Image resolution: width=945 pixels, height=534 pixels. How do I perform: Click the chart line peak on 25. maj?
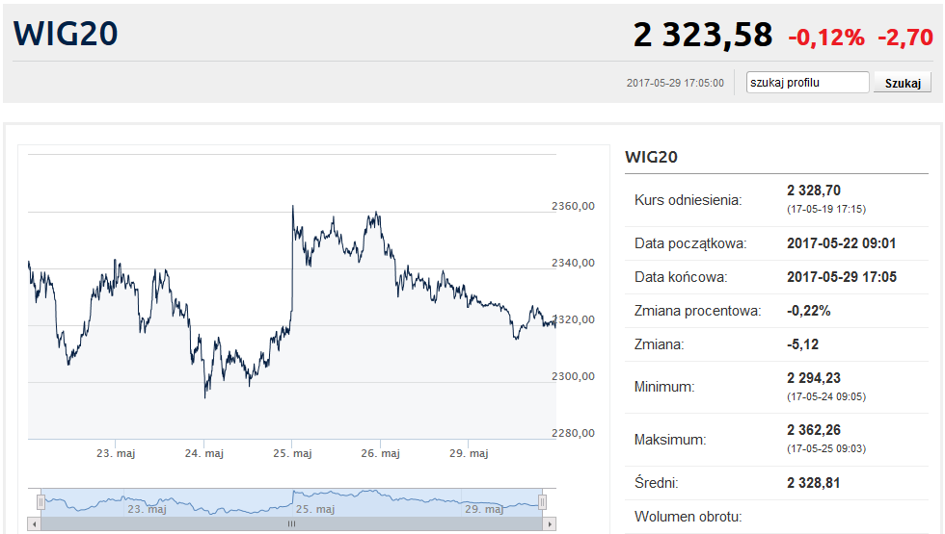[293, 207]
